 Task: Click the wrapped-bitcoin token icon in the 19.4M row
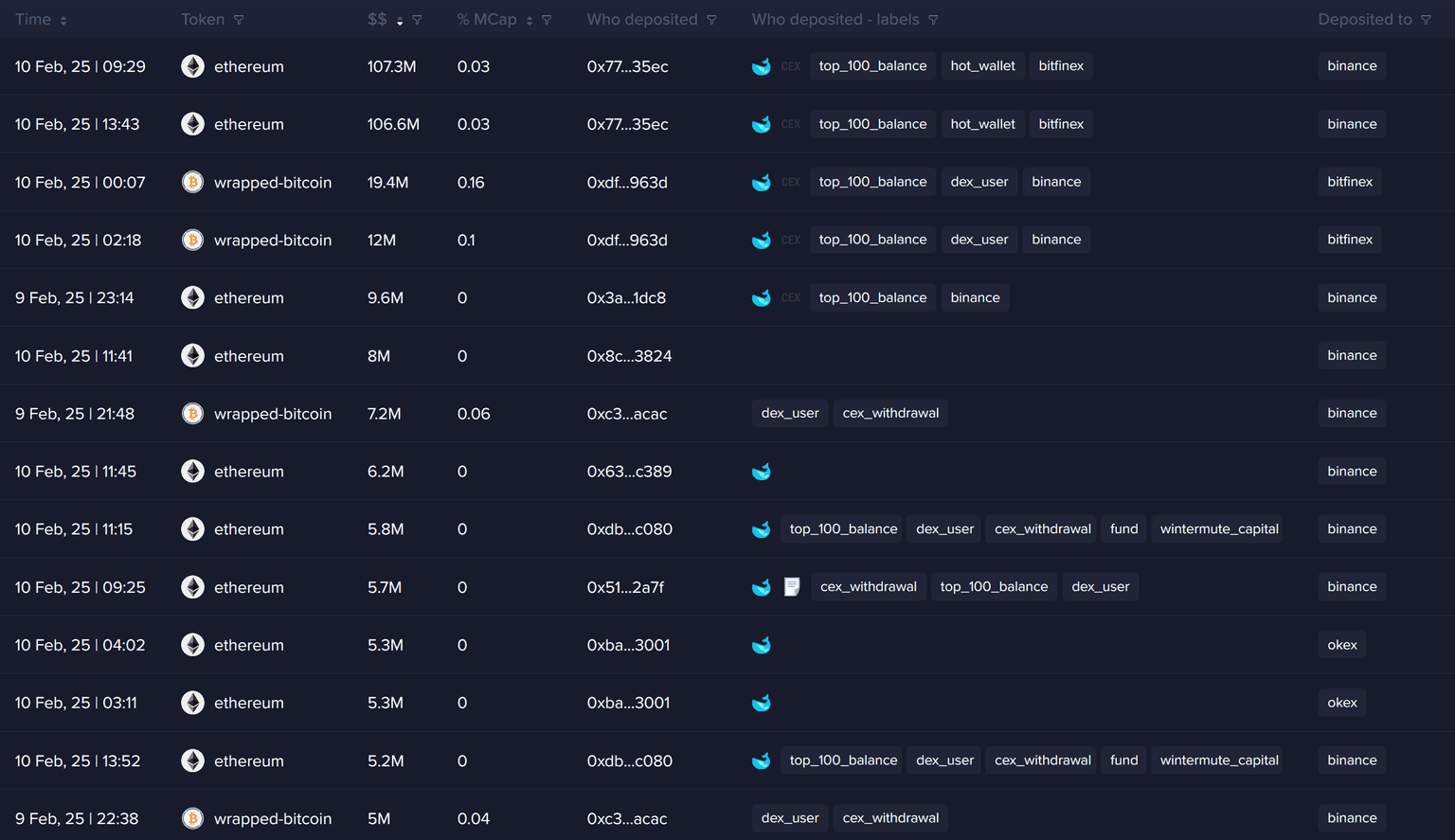192,182
